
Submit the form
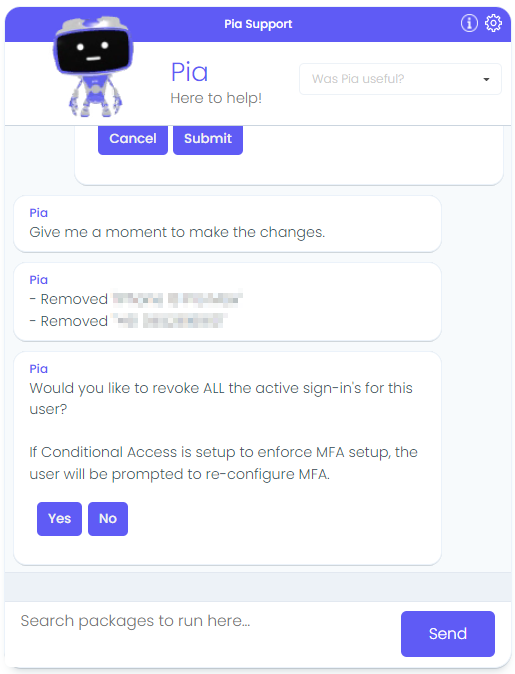click(208, 139)
